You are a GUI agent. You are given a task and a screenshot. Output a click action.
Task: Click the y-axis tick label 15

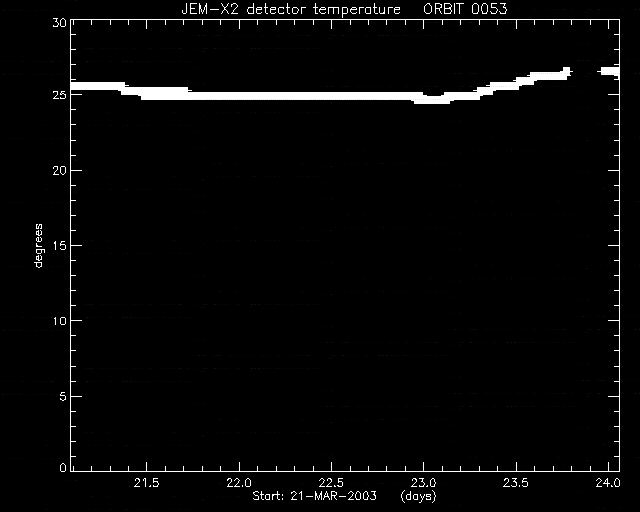pyautogui.click(x=60, y=245)
